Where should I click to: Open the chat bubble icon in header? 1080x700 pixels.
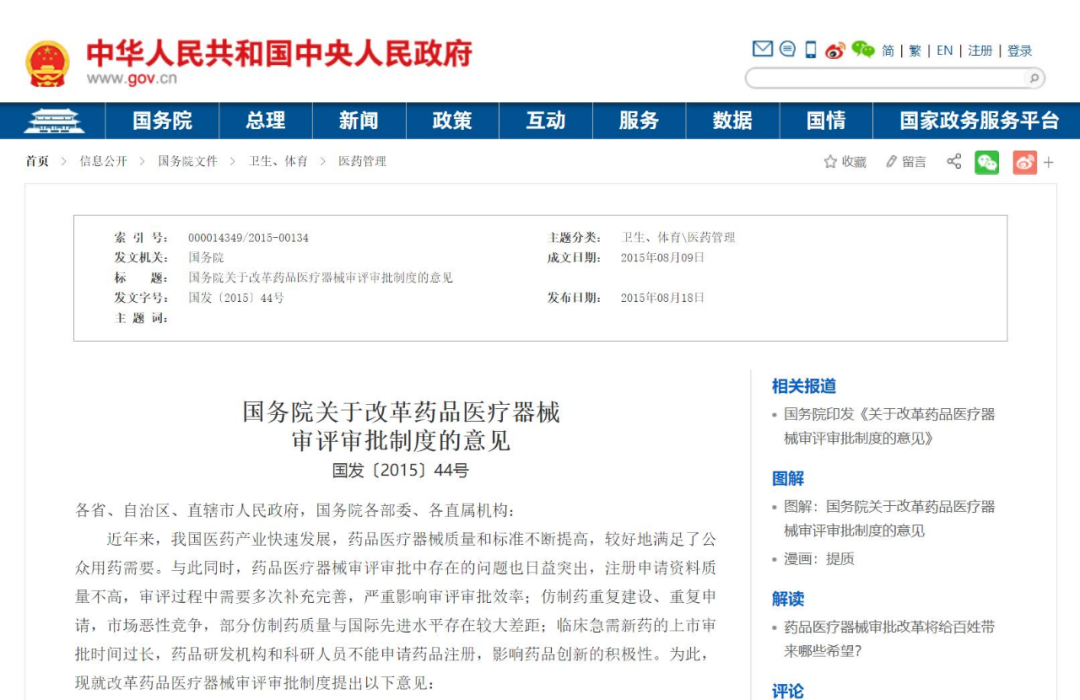[x=787, y=50]
